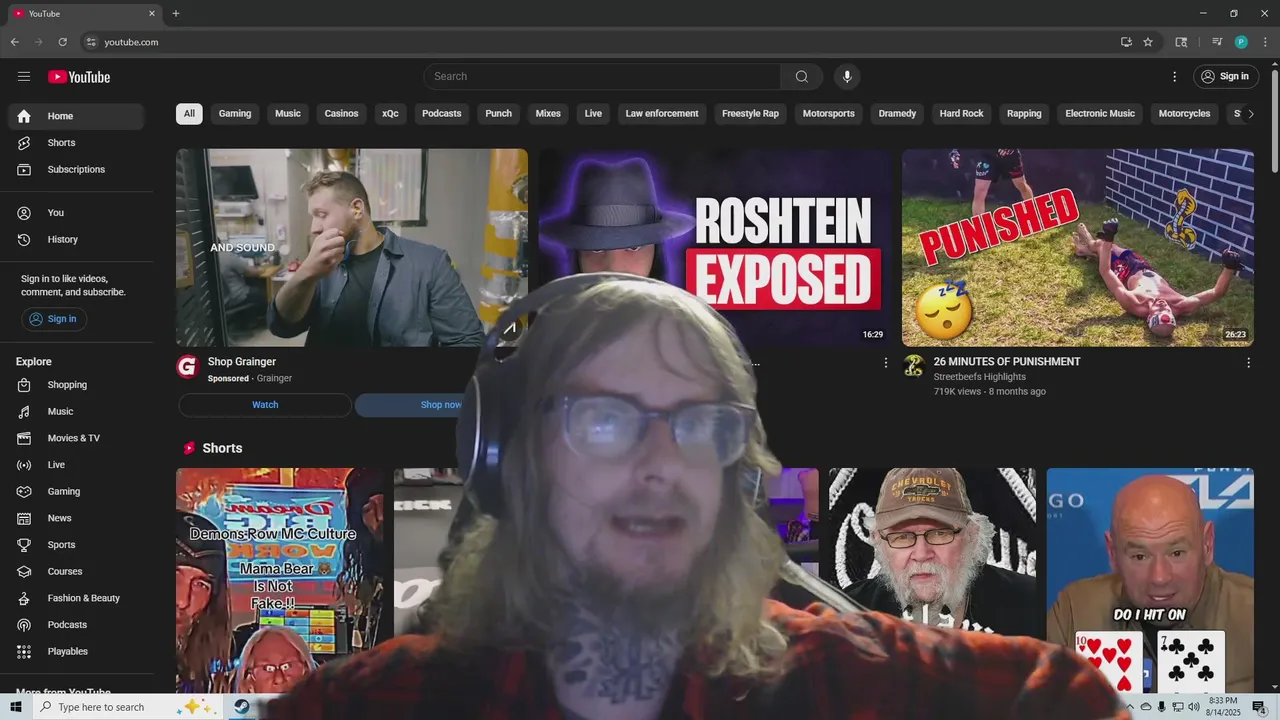Click the YouTube logo
This screenshot has width=1280, height=720.
click(79, 77)
